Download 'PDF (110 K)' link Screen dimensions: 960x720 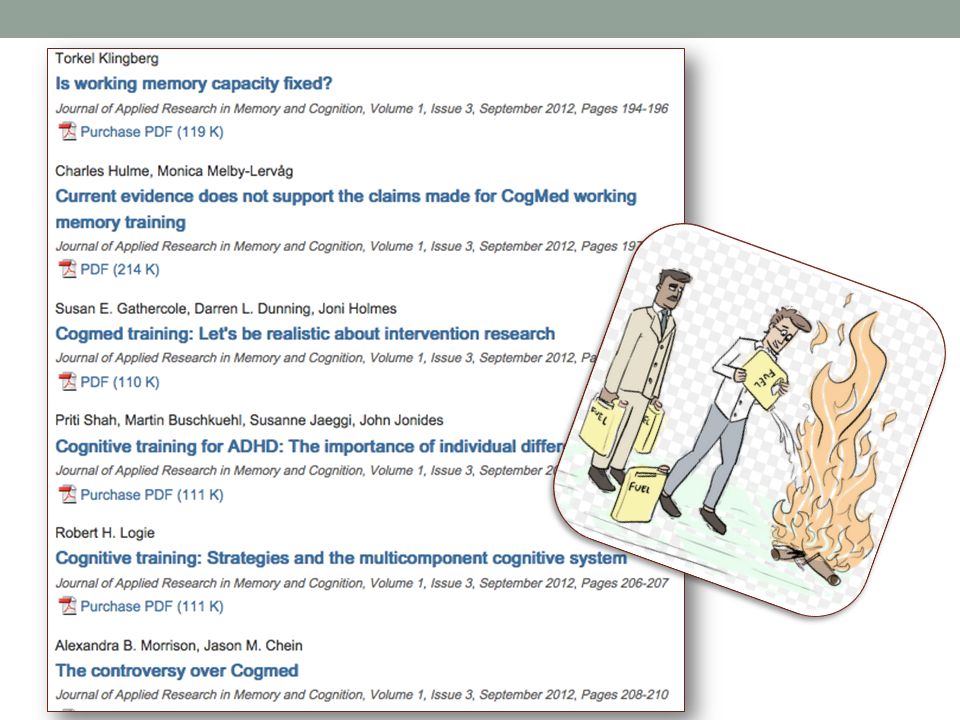point(120,382)
